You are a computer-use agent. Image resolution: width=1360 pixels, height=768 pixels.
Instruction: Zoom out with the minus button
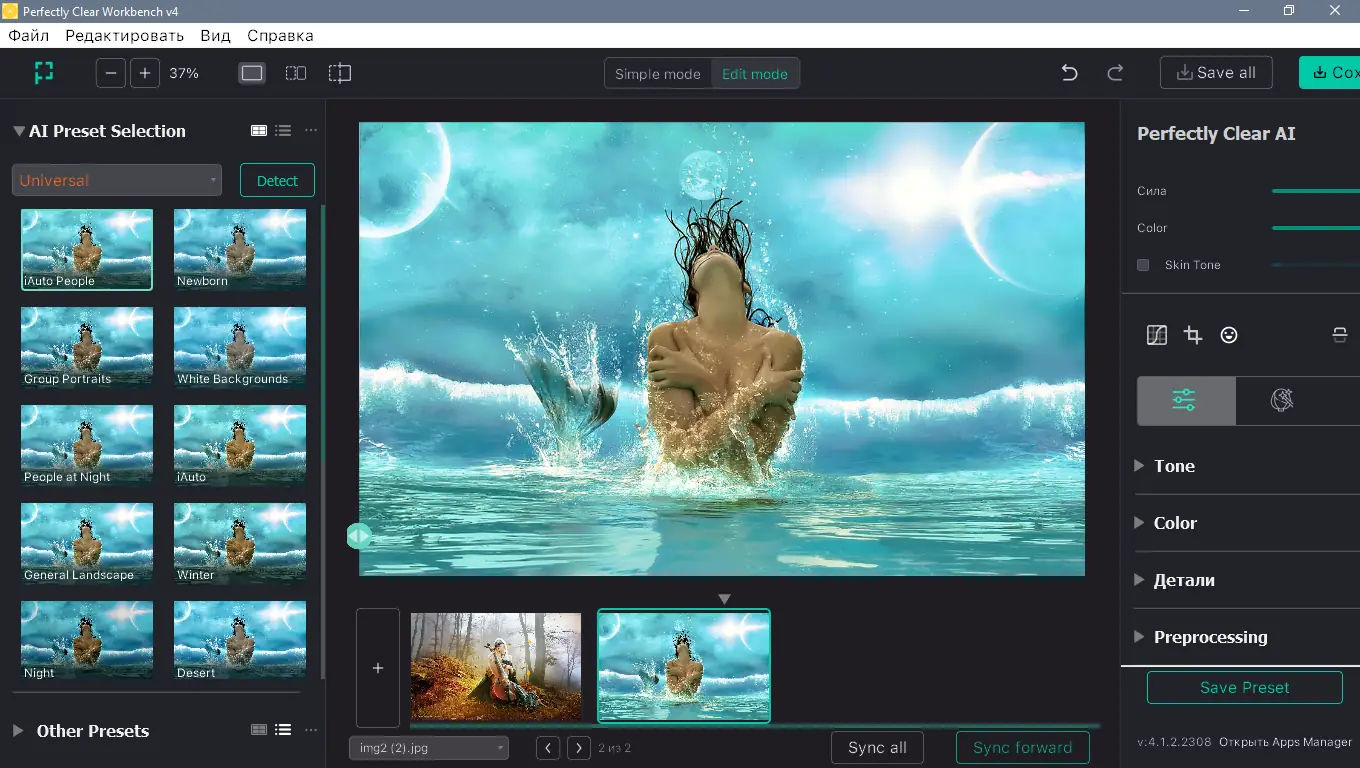coord(111,73)
